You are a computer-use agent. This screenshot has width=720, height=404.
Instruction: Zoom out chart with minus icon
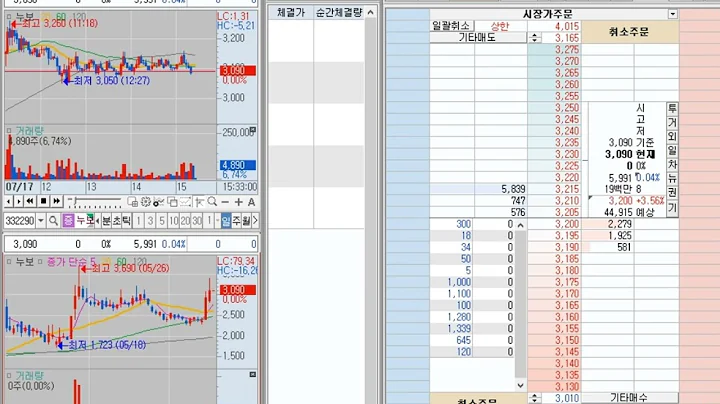pyautogui.click(x=225, y=202)
